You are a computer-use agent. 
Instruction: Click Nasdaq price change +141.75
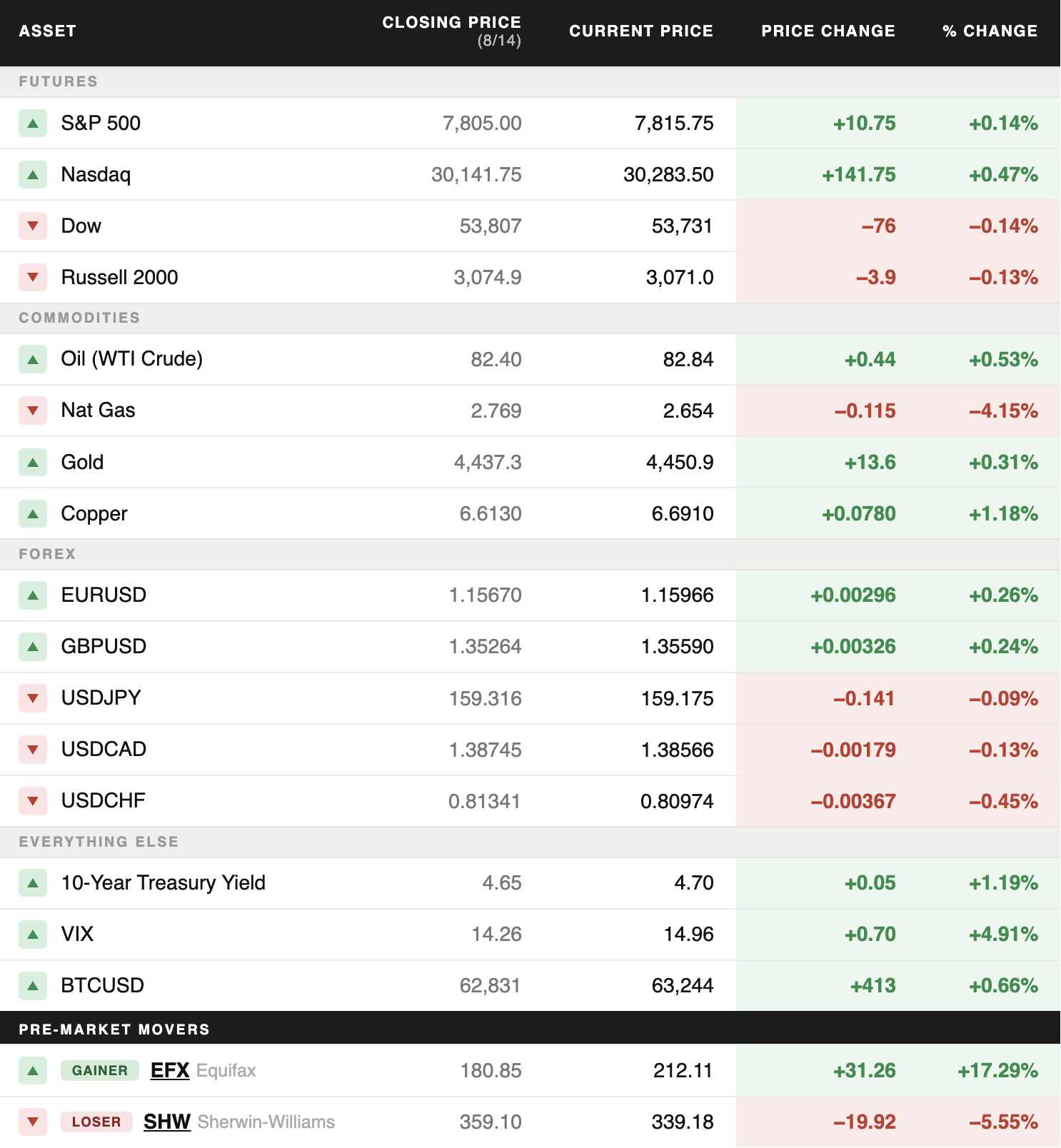tap(859, 174)
